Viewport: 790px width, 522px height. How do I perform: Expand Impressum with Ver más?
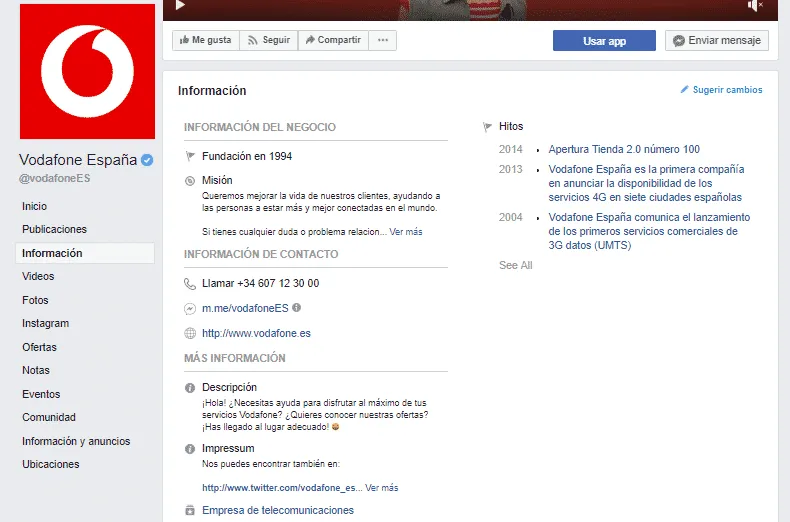(x=381, y=488)
